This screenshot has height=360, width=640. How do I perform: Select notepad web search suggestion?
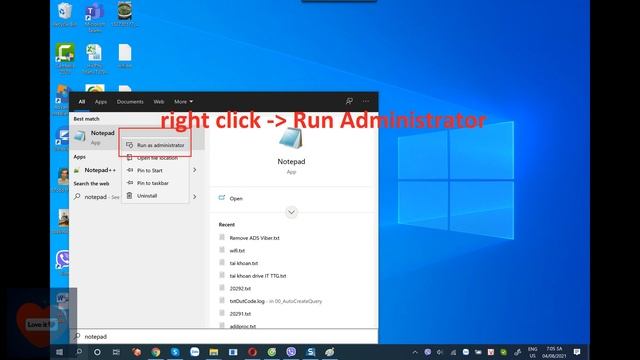(96, 197)
